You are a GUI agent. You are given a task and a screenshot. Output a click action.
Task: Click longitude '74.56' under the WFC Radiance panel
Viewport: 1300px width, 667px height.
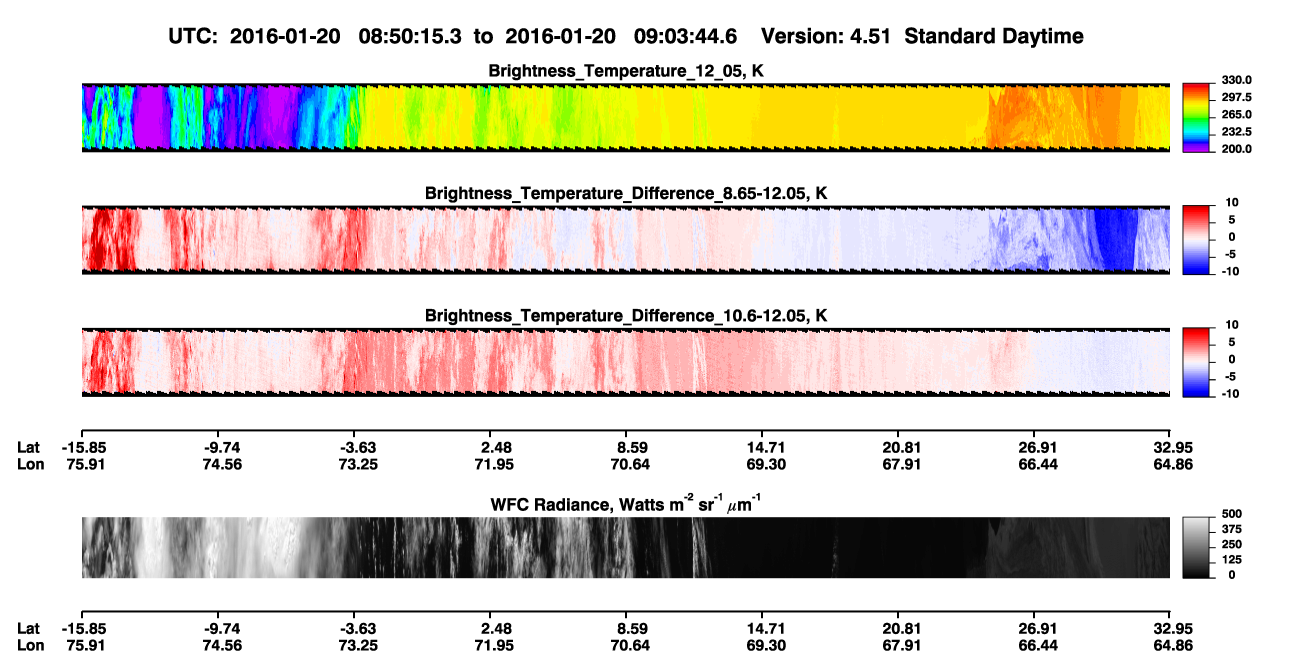click(x=224, y=644)
